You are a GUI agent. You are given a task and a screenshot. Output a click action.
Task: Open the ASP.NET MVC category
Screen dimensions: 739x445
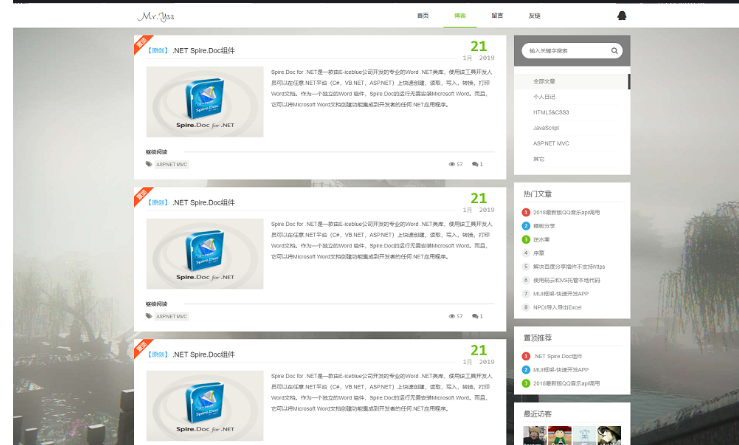coord(550,143)
